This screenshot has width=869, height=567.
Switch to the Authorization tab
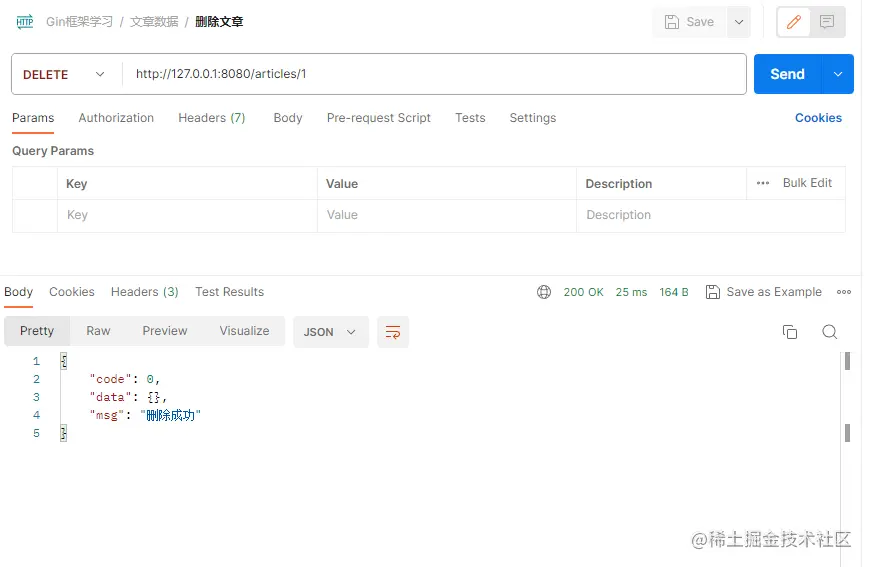pos(116,118)
